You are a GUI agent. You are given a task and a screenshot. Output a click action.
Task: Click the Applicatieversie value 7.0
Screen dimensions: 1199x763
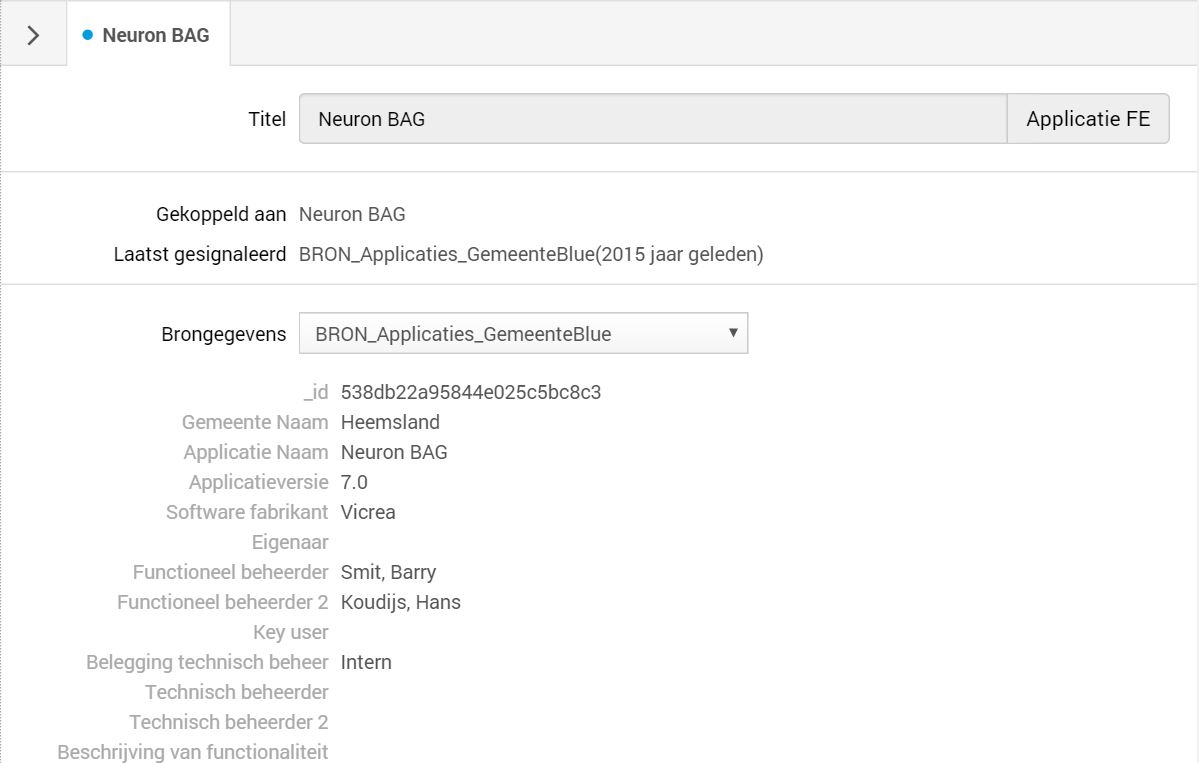pyautogui.click(x=354, y=482)
